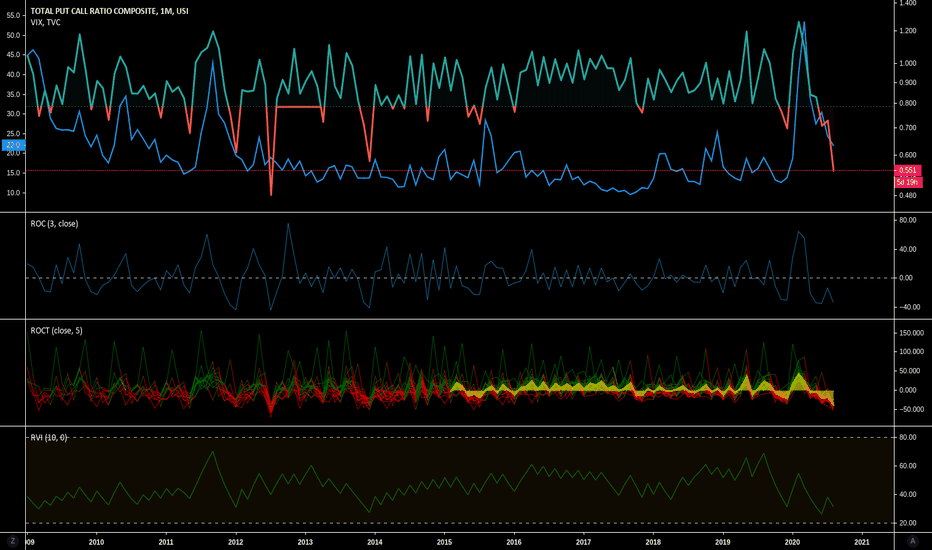Click the red 0.551 current price label
Viewport: 932px width, 550px height.
coord(908,170)
